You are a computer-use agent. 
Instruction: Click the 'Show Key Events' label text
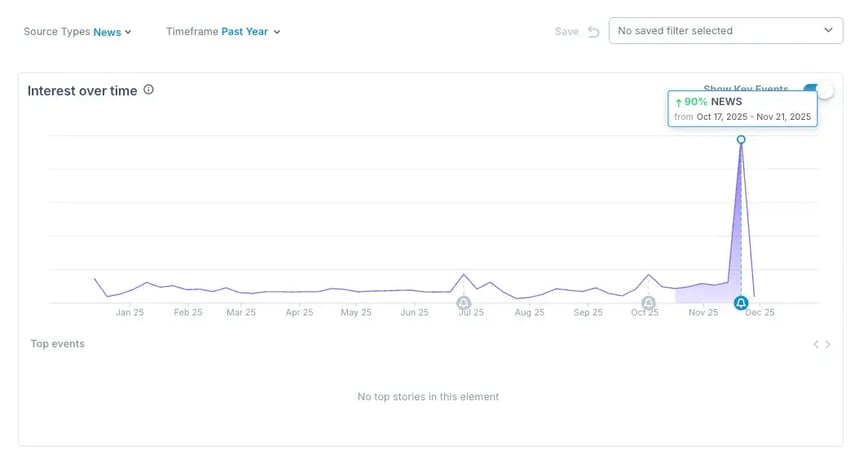[x=746, y=88]
